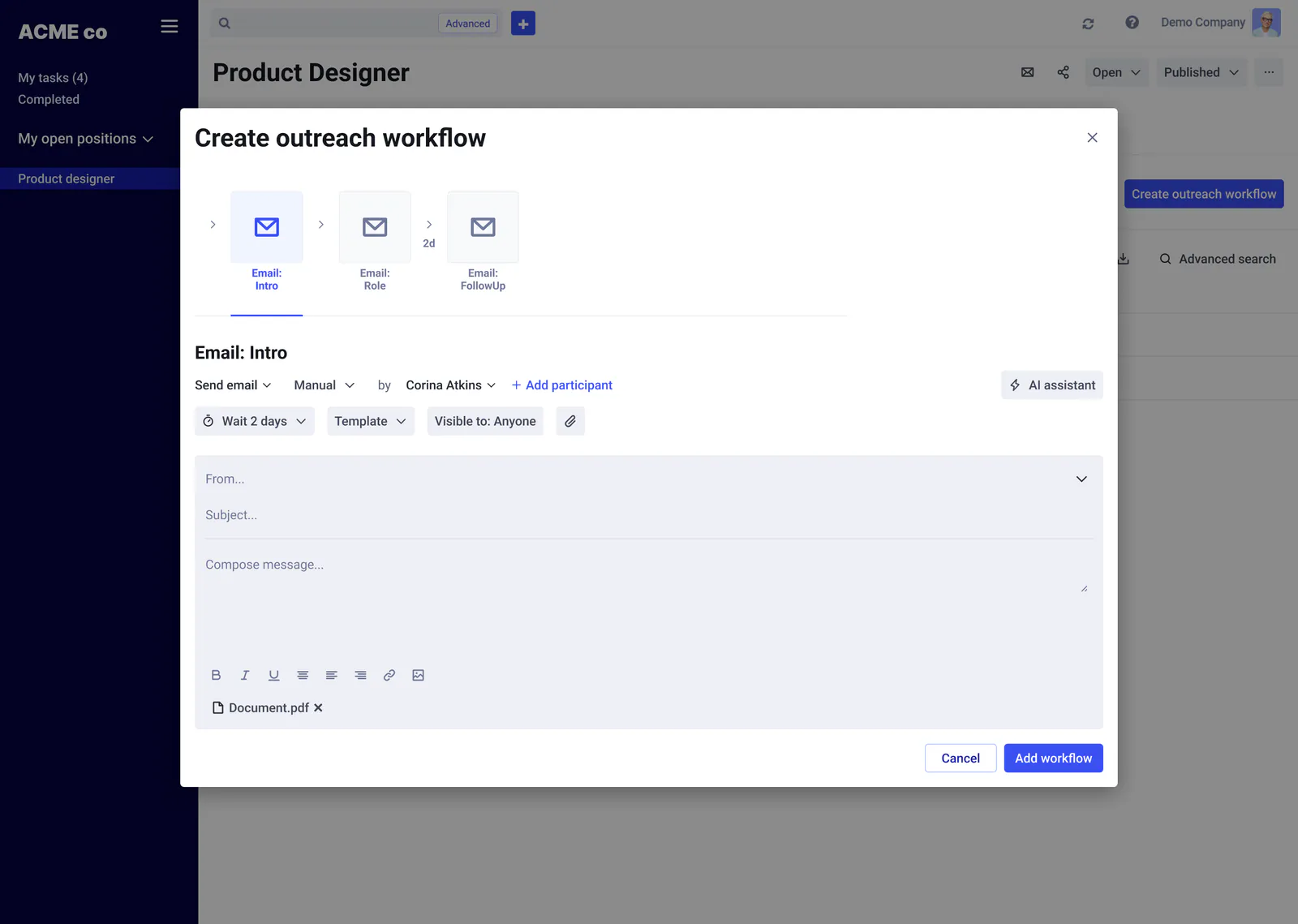Open the Wait 2 days dropdown
The image size is (1298, 924).
pyautogui.click(x=254, y=421)
